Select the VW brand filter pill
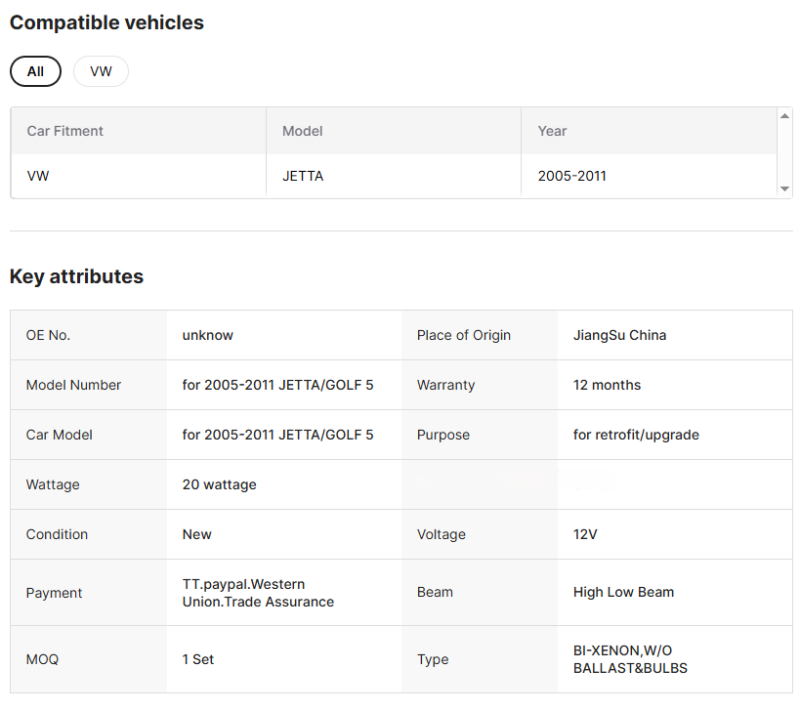800x711 pixels. [101, 71]
